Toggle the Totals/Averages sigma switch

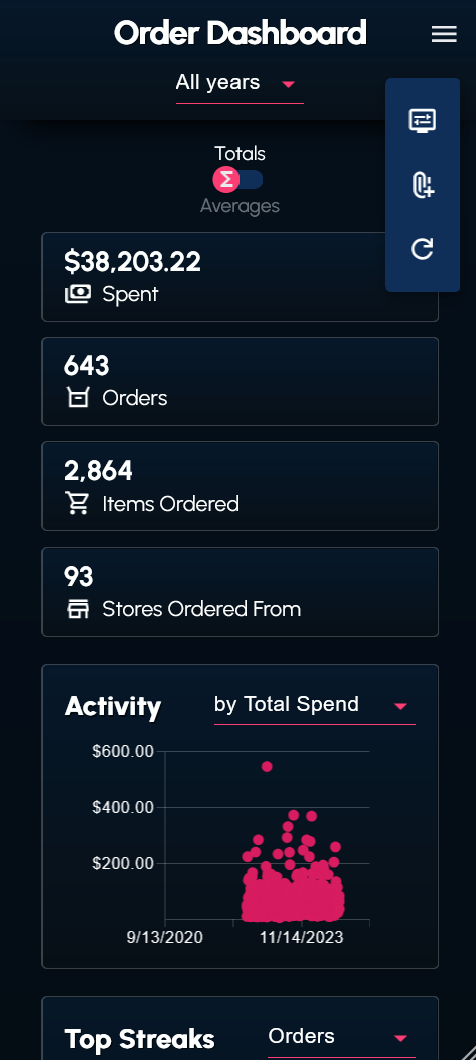point(238,180)
